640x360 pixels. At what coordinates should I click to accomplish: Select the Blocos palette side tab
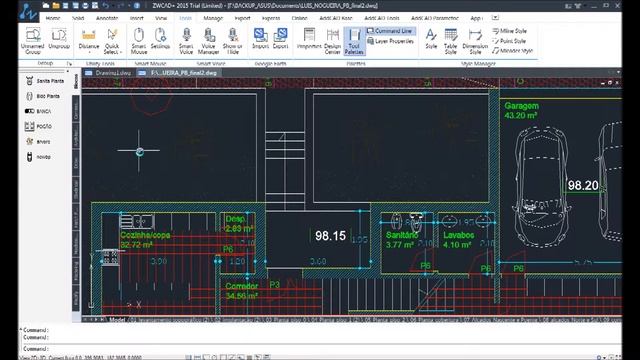click(76, 81)
